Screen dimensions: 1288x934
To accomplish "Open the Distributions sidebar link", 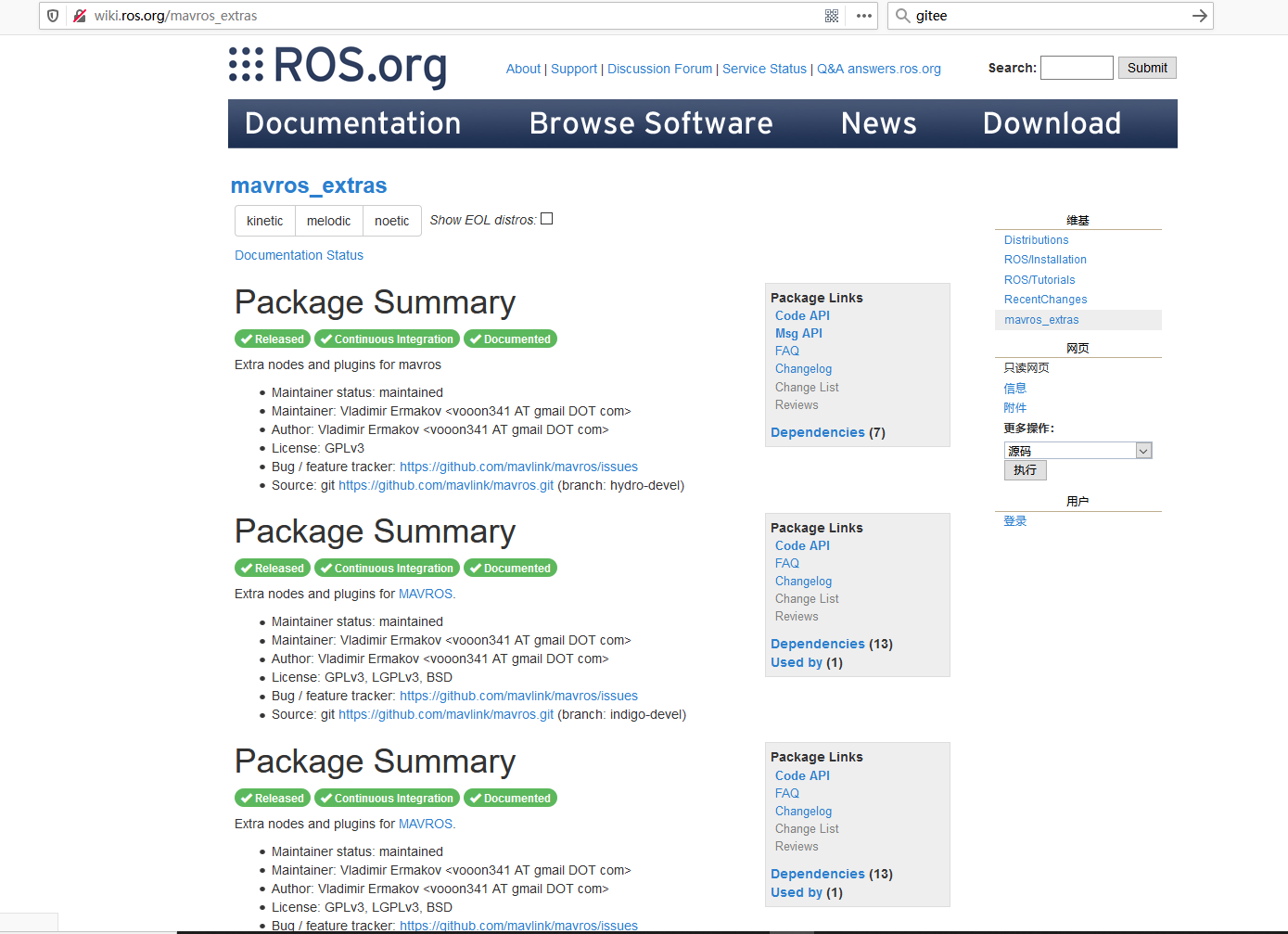I will pos(1036,240).
